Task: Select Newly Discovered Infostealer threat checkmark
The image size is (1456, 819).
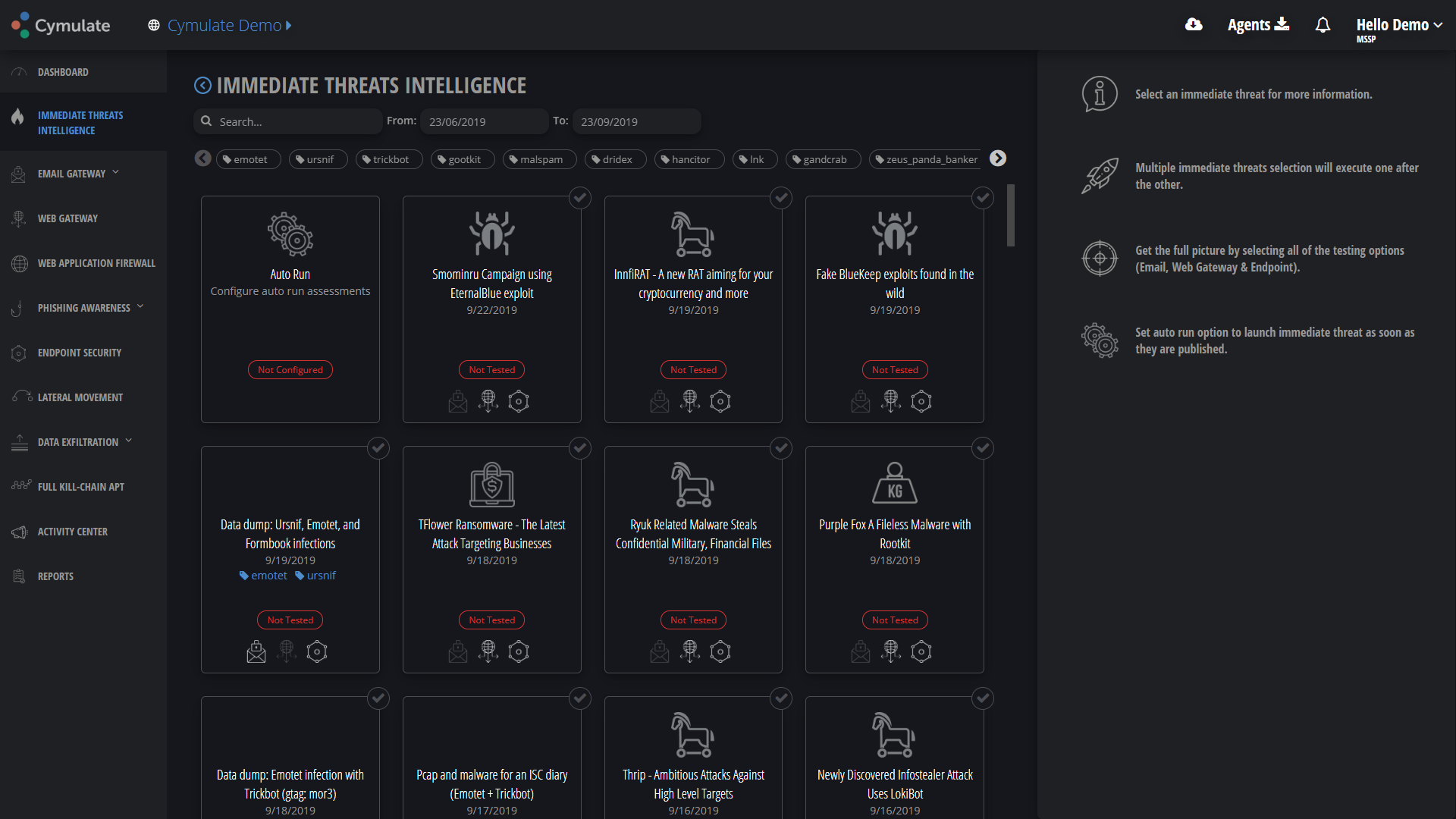Action: tap(983, 698)
